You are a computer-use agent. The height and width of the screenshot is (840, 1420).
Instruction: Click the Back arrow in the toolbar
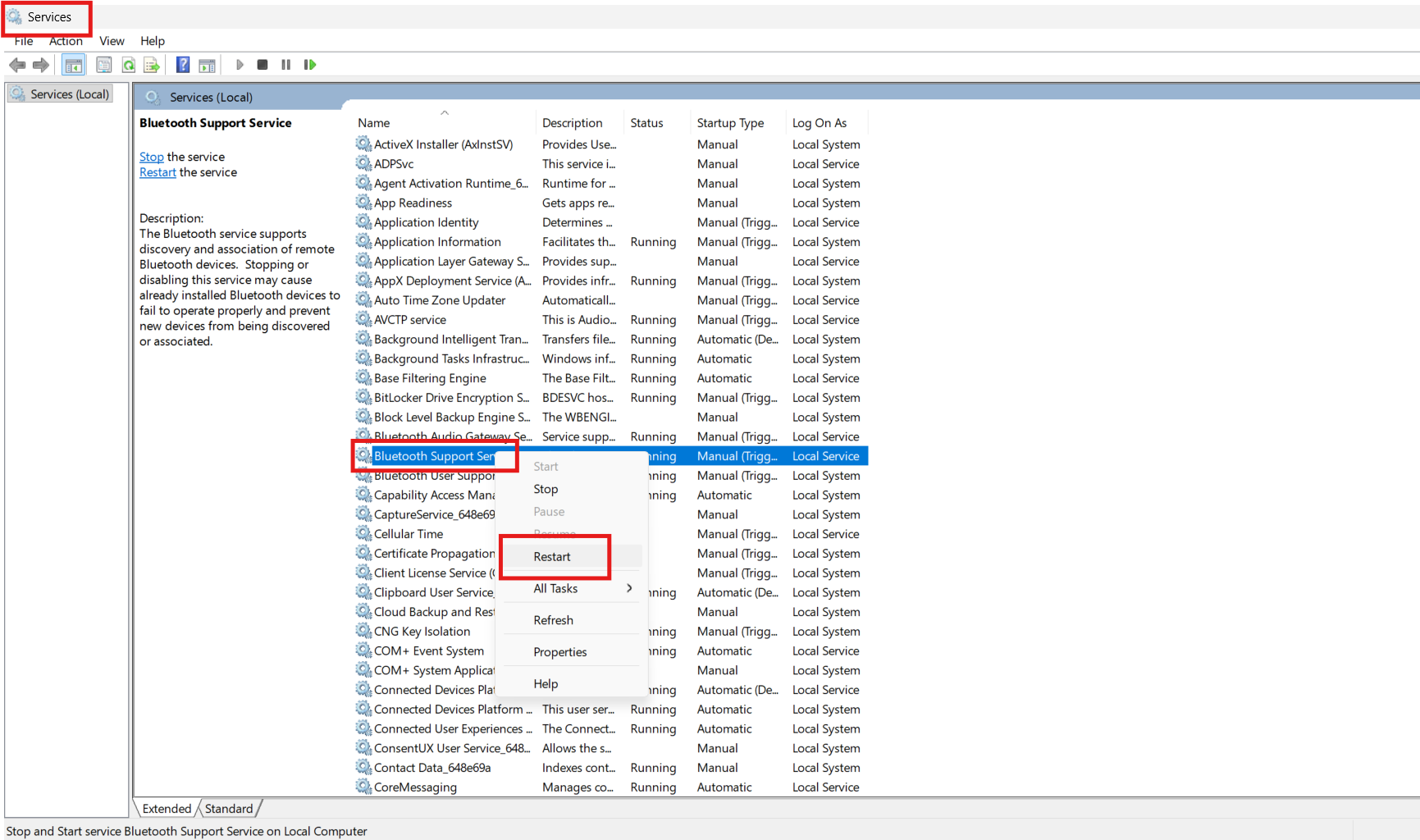16,65
